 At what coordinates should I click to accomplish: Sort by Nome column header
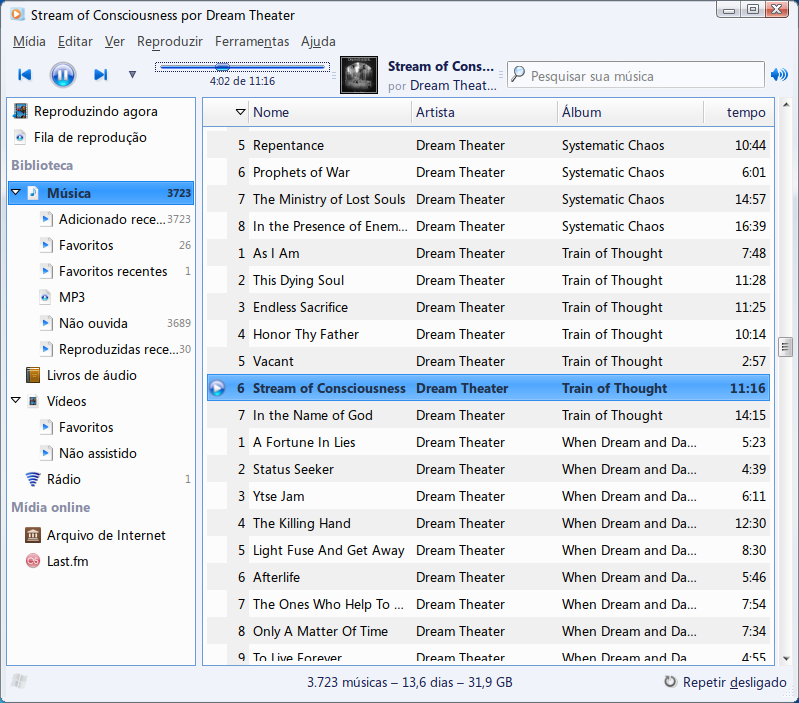(329, 112)
